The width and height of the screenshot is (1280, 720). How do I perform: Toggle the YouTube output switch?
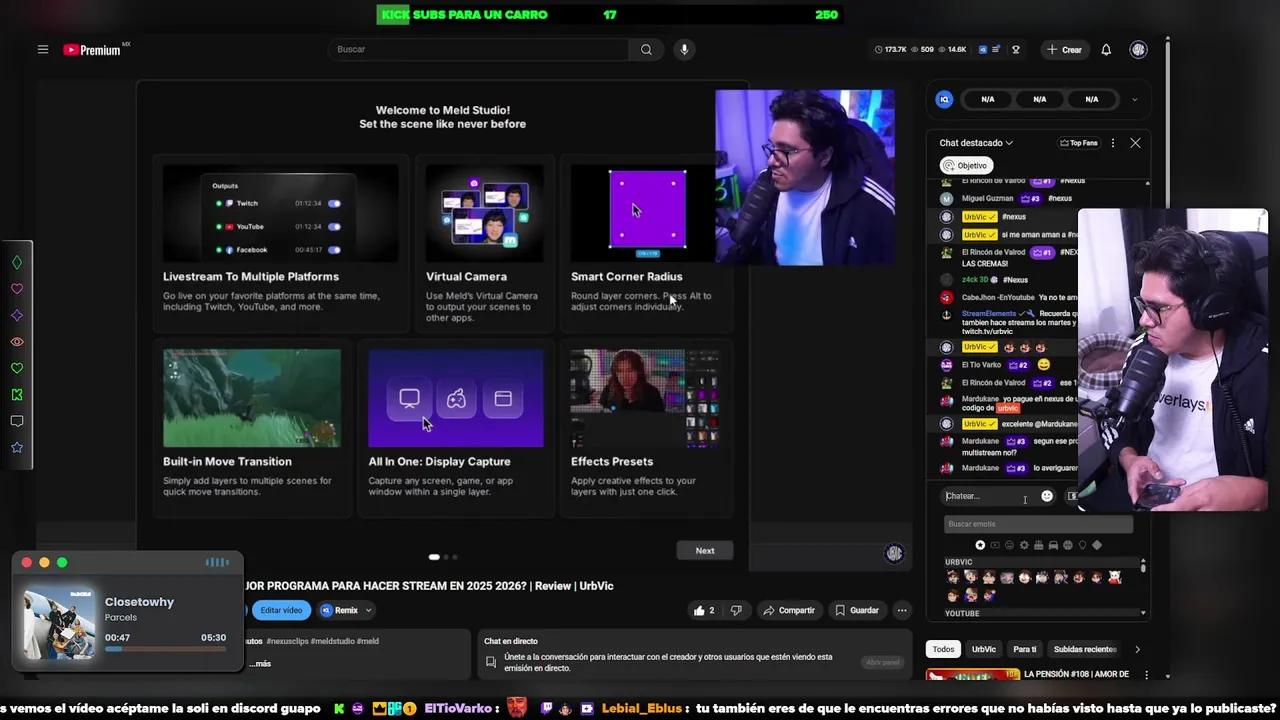pyautogui.click(x=334, y=226)
